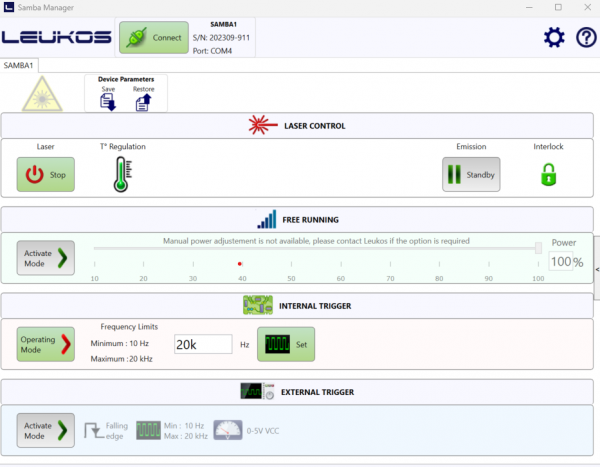Click the Internal Trigger circuit board icon

258,305
